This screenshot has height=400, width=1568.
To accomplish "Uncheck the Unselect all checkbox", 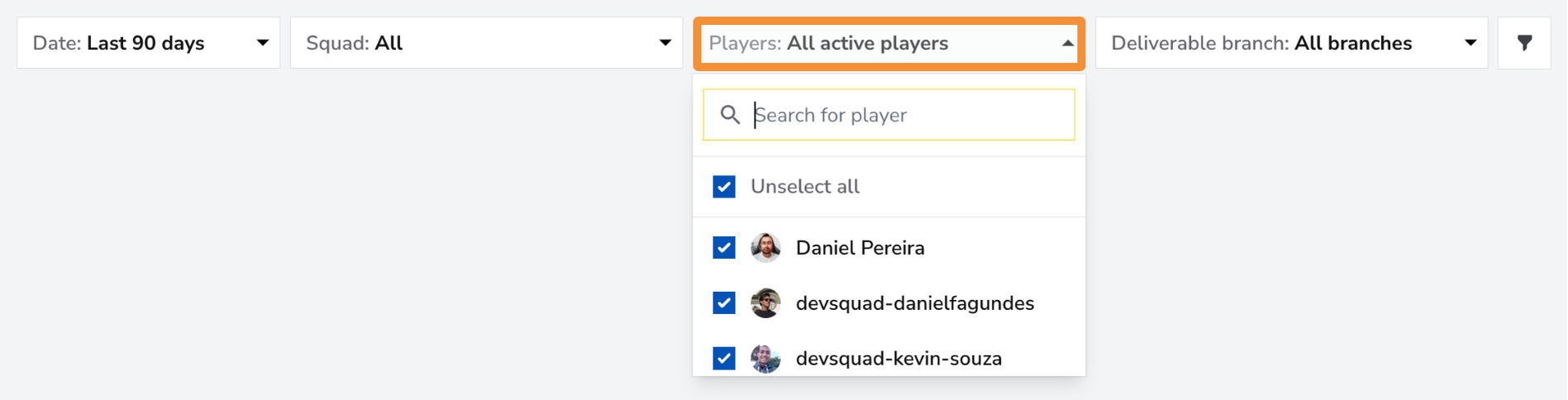I will point(724,187).
